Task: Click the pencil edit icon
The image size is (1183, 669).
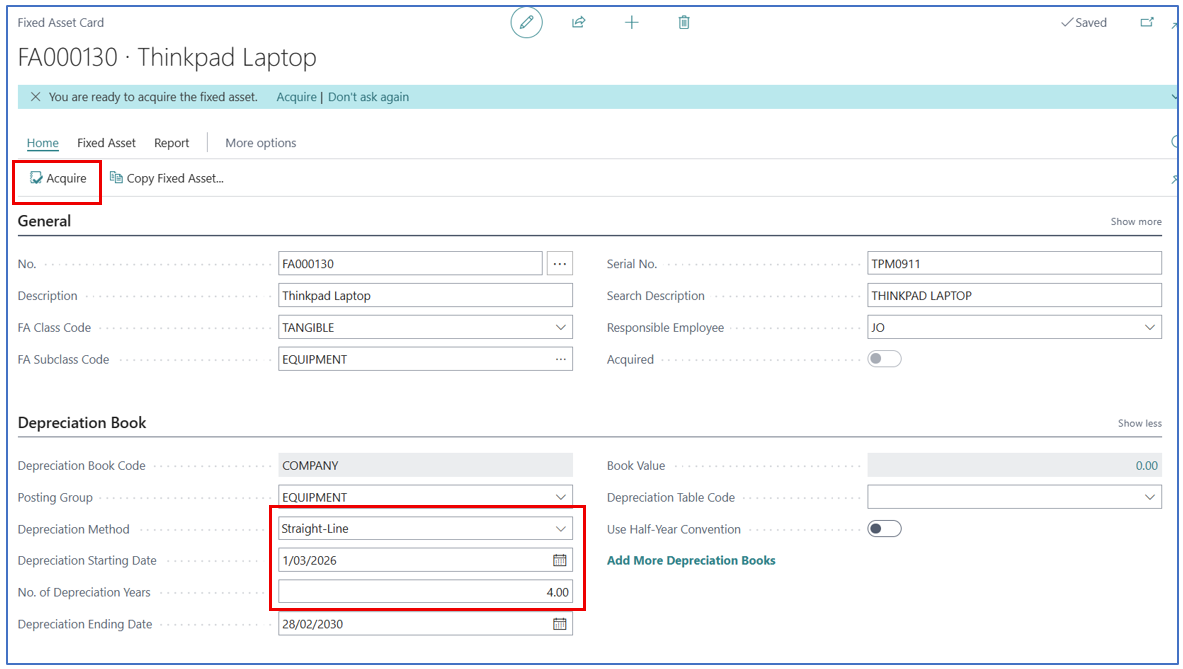Action: tap(526, 22)
